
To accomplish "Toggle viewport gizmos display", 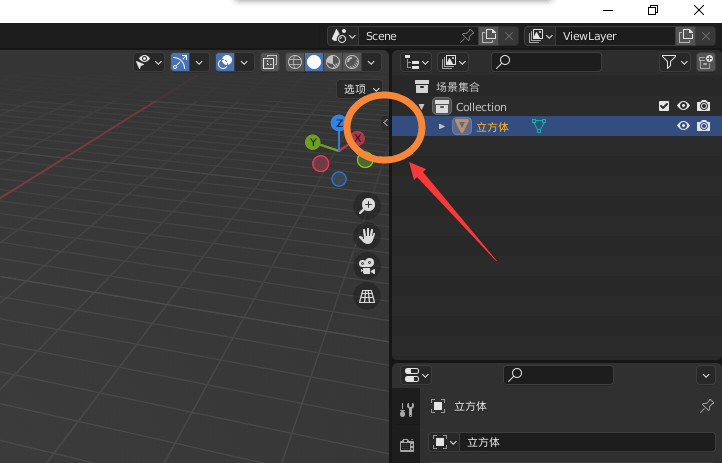I will 180,62.
